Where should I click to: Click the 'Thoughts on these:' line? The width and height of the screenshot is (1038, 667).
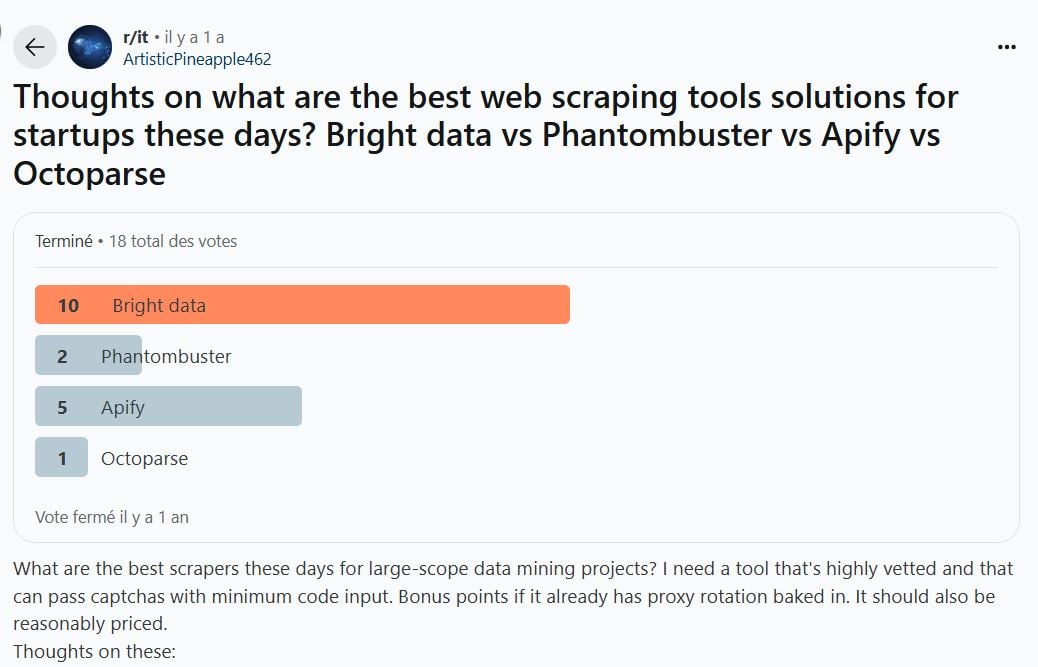[x=95, y=652]
